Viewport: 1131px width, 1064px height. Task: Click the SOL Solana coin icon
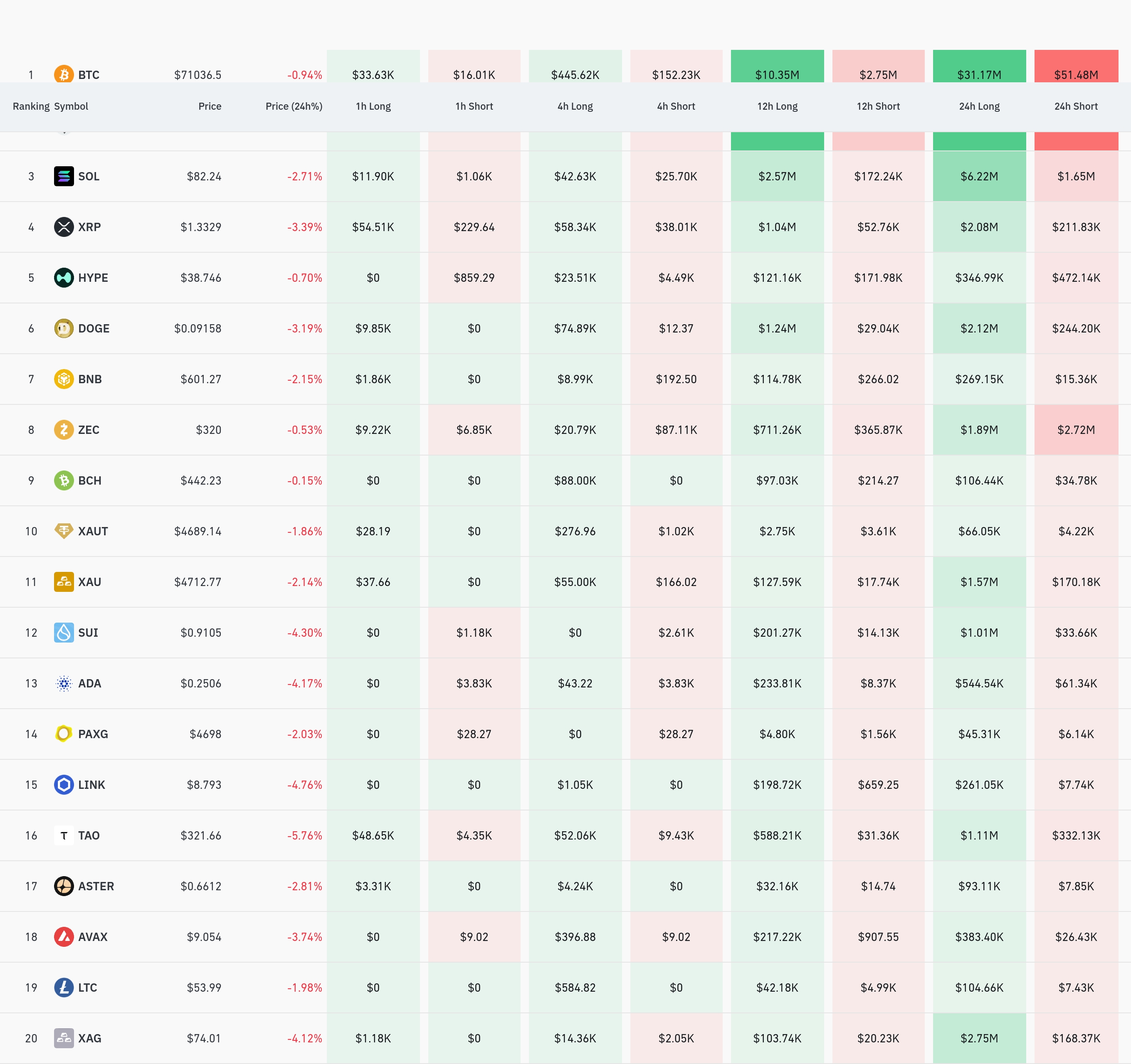64,176
